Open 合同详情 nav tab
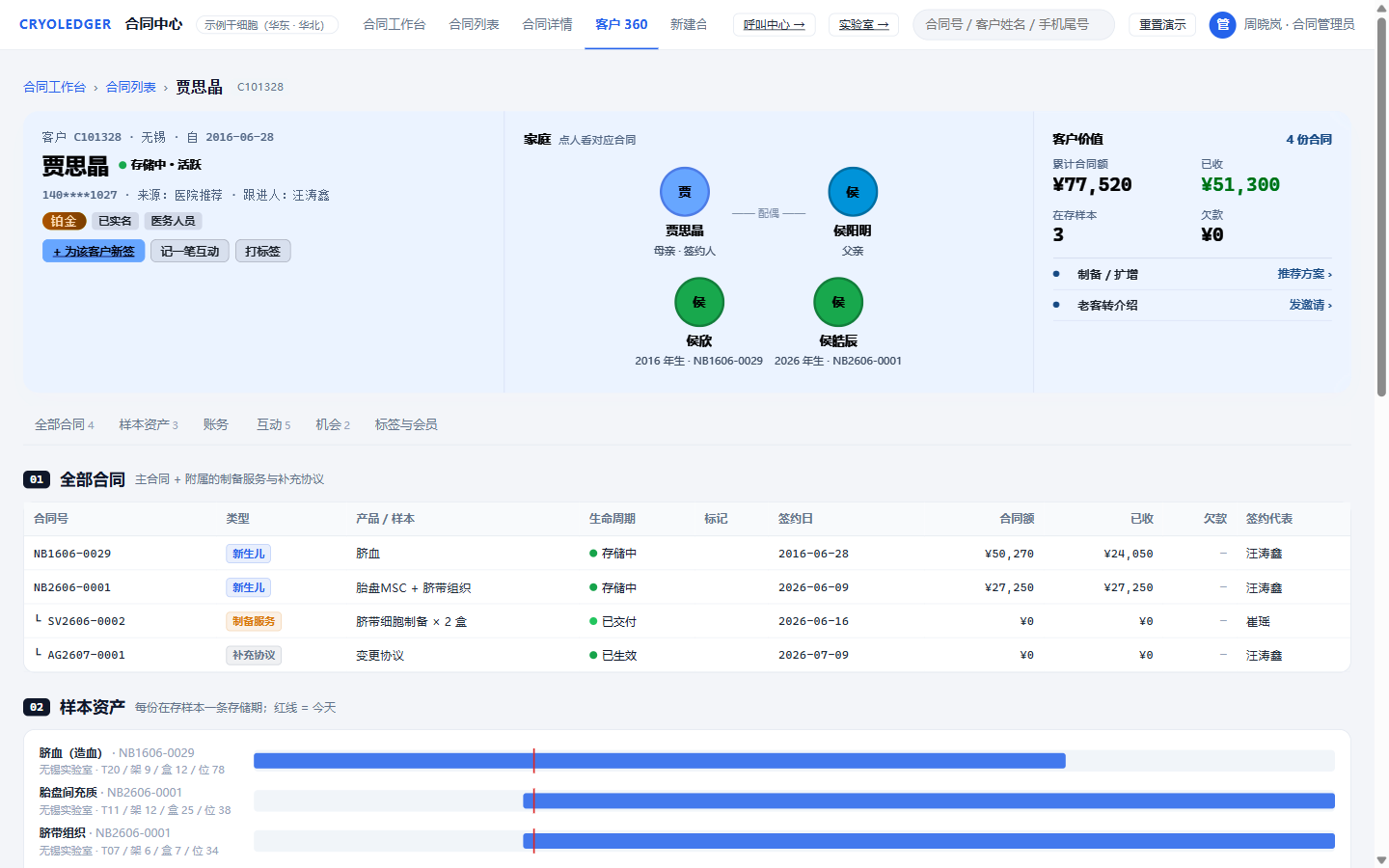Viewport: 1389px width, 868px height. [547, 24]
